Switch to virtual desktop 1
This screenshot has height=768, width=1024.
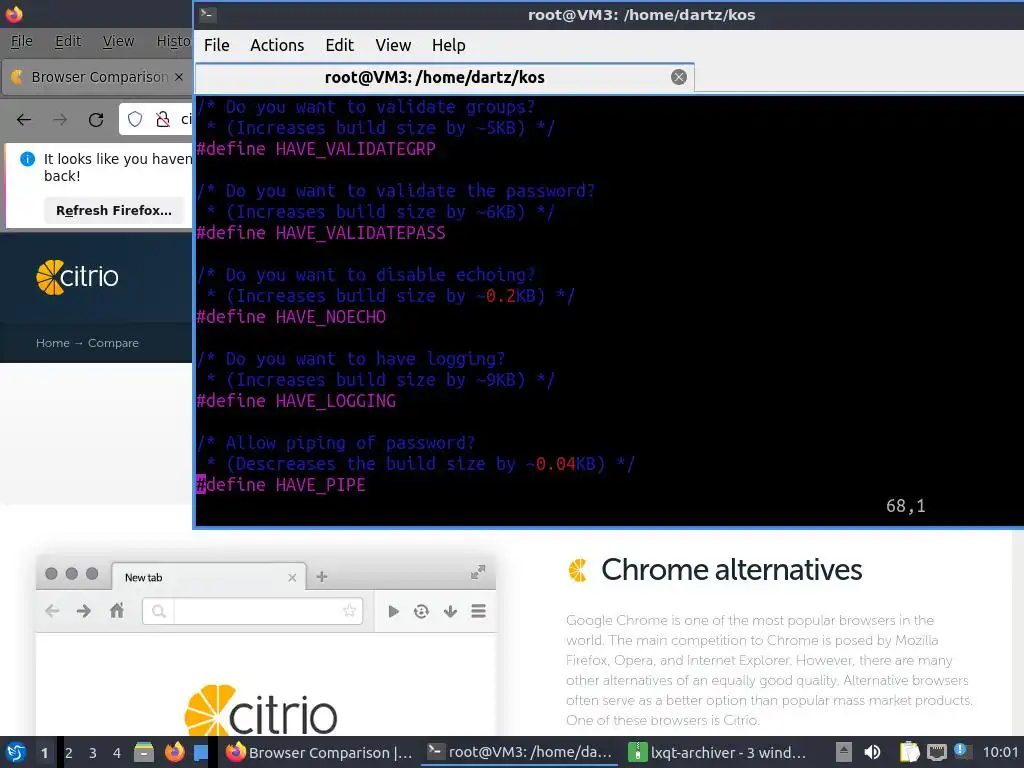tap(44, 753)
